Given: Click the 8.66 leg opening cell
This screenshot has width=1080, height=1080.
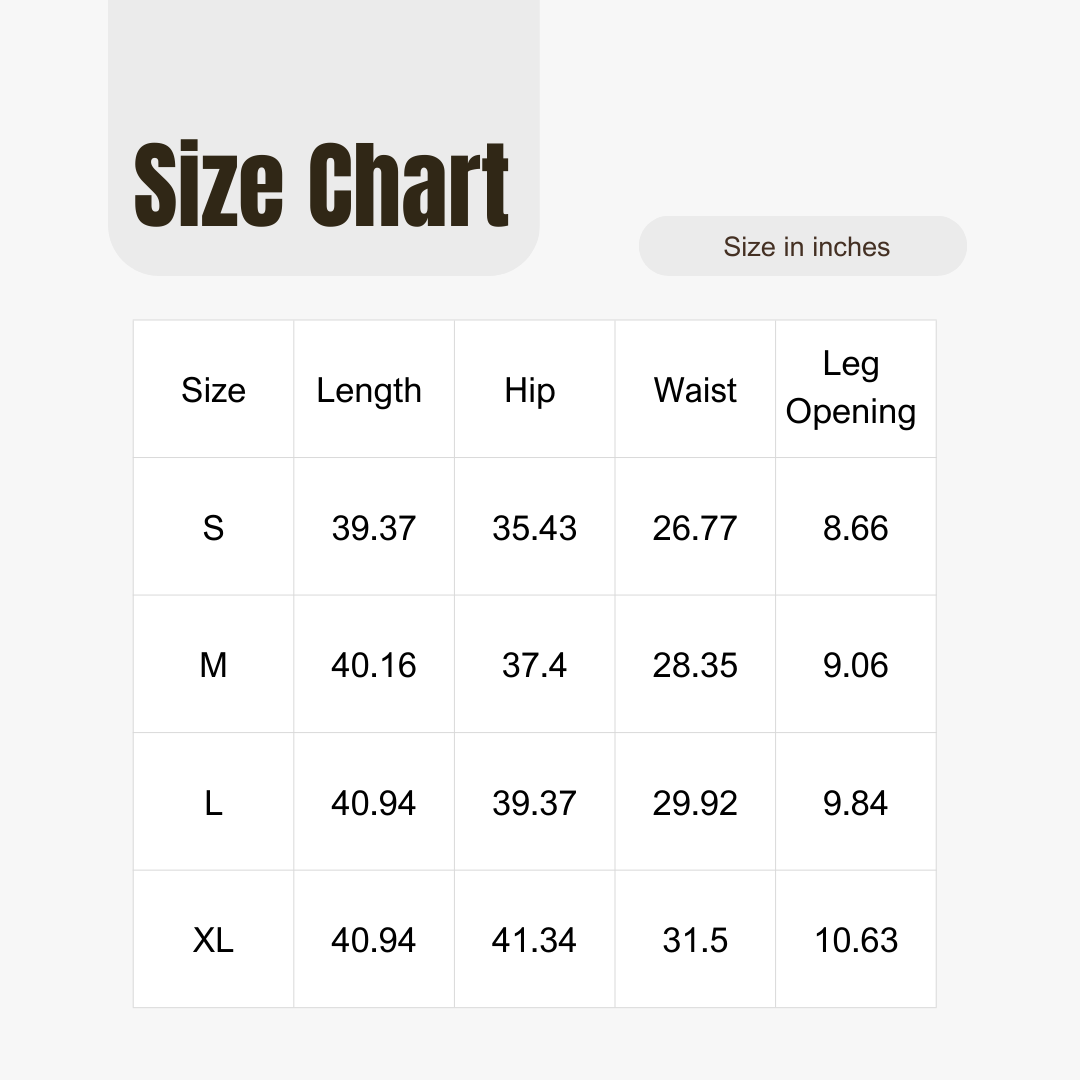Looking at the screenshot, I should pyautogui.click(x=855, y=528).
